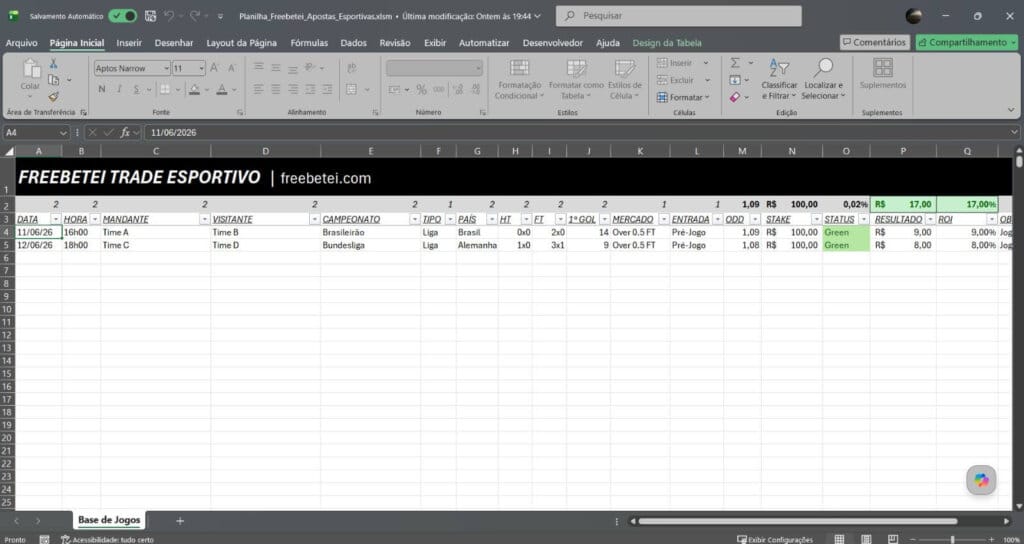
Task: Click the Font Color A icon
Action: click(221, 89)
